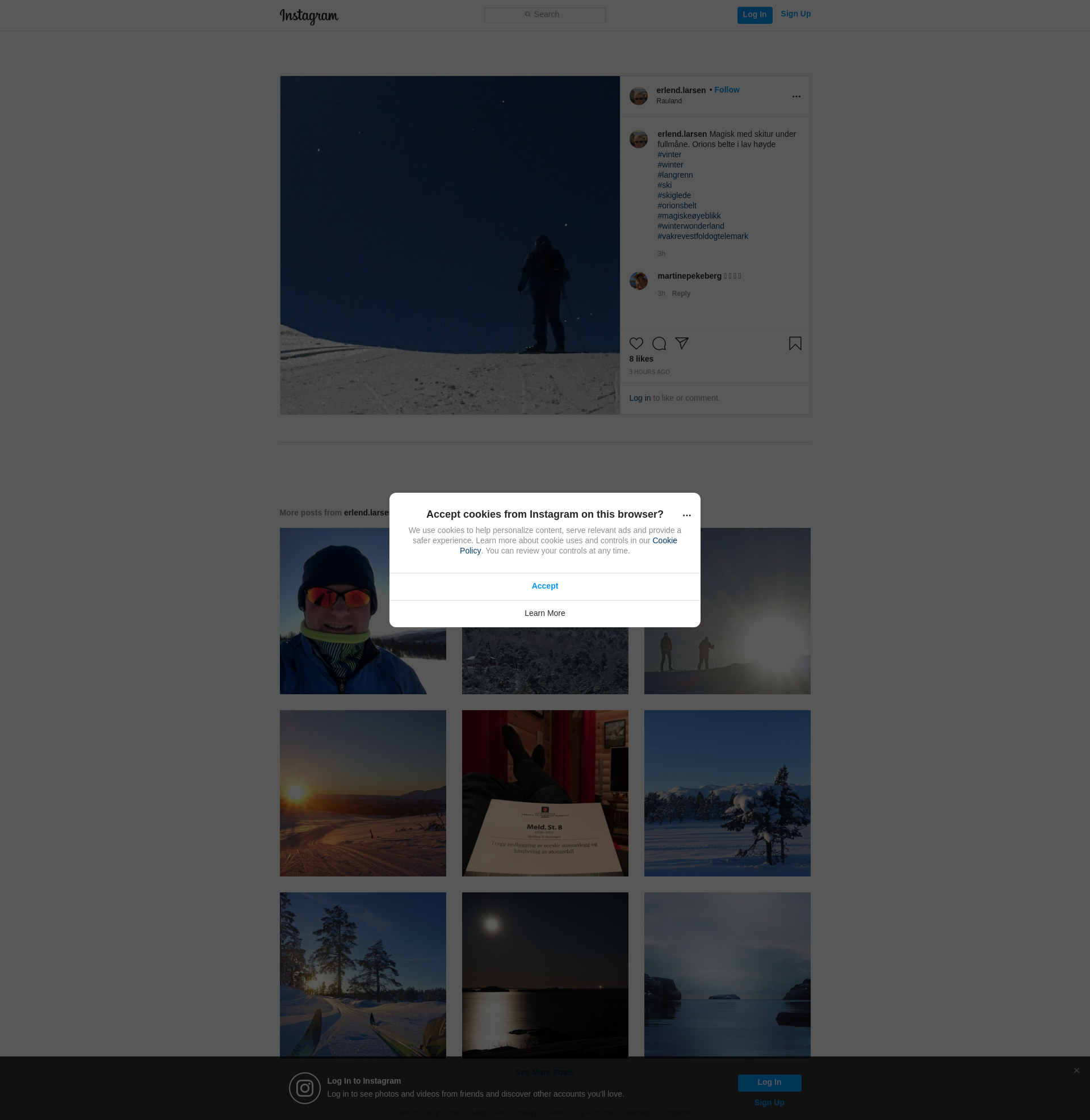Viewport: 1090px width, 1120px height.
Task: Click Sign Up in the top header
Action: pos(795,14)
